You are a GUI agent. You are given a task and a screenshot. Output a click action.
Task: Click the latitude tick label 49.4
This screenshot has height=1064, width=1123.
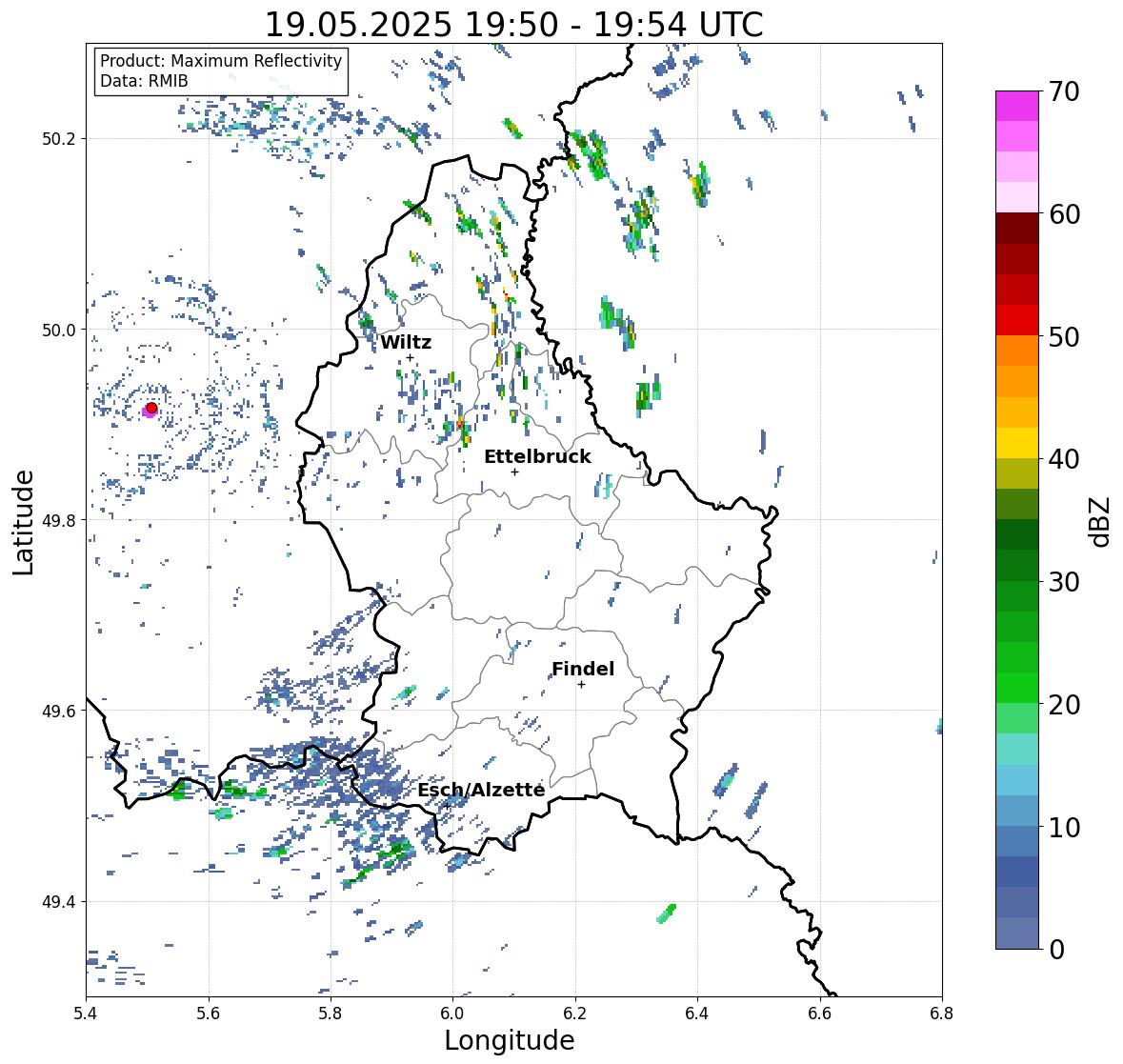pyautogui.click(x=59, y=902)
